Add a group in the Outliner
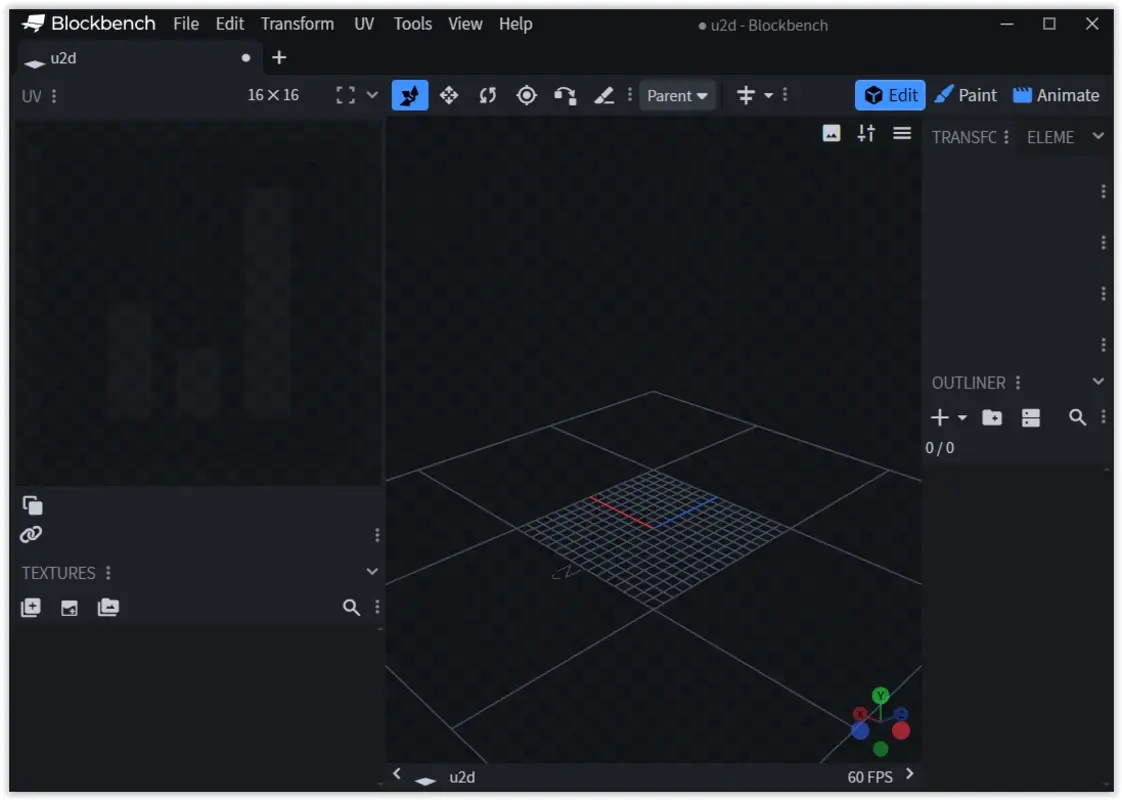Viewport: 1122px width, 800px height. pyautogui.click(x=991, y=418)
